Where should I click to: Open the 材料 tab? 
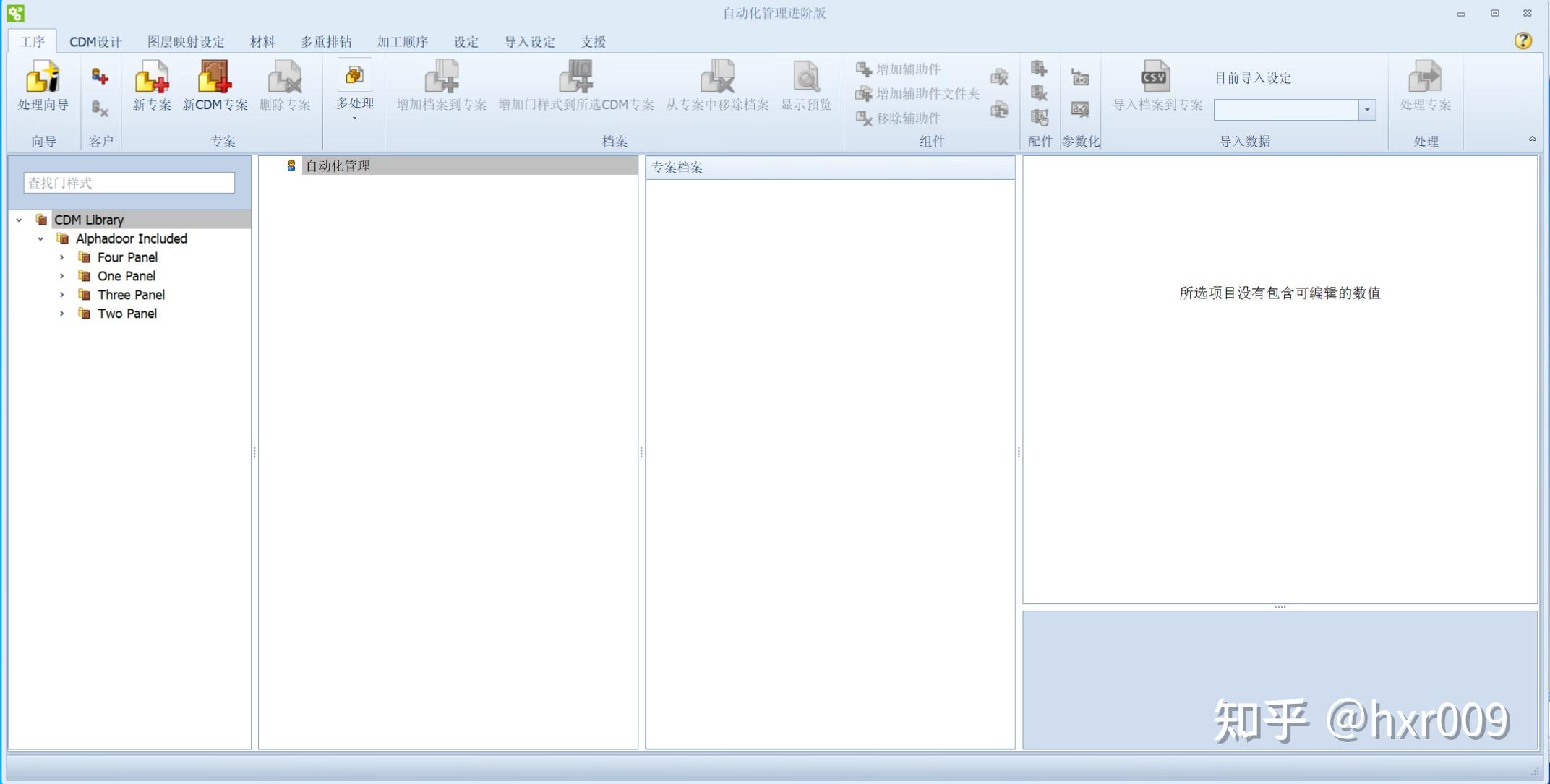pyautogui.click(x=262, y=42)
